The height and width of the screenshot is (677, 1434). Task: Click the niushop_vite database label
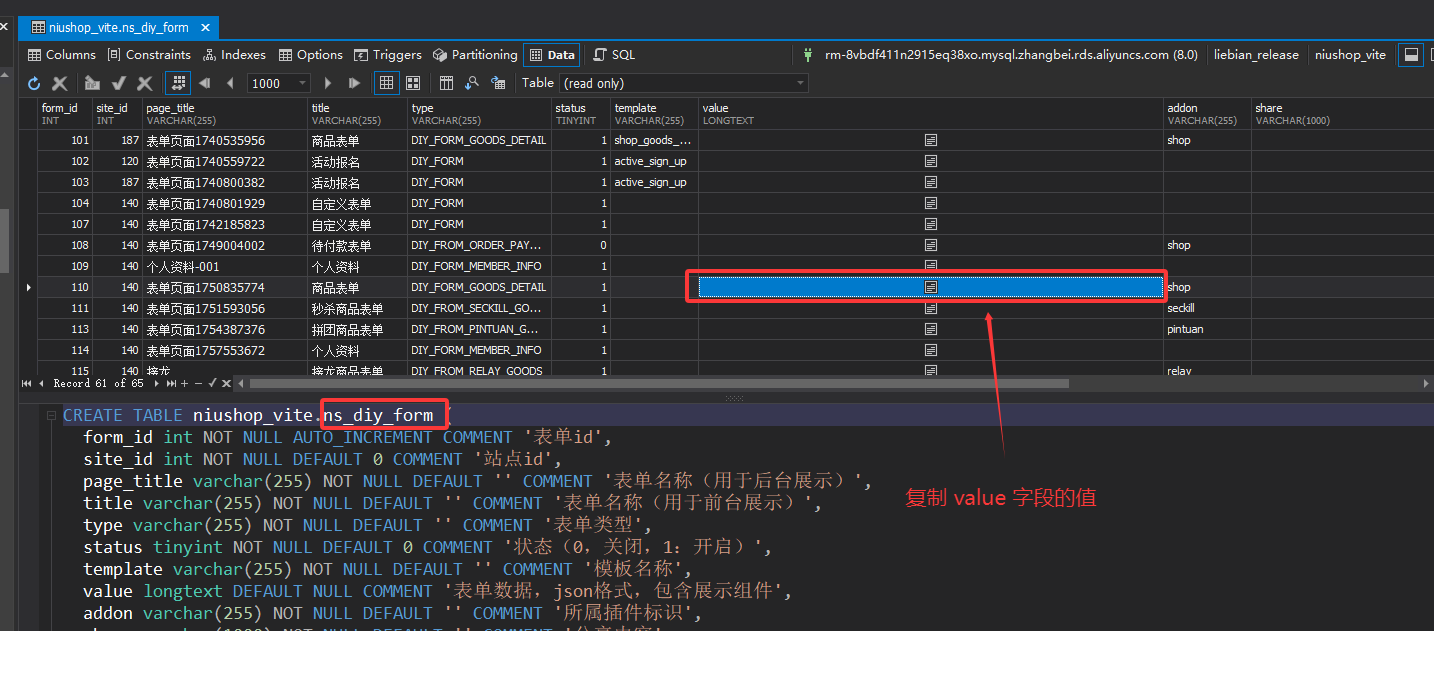(1350, 55)
